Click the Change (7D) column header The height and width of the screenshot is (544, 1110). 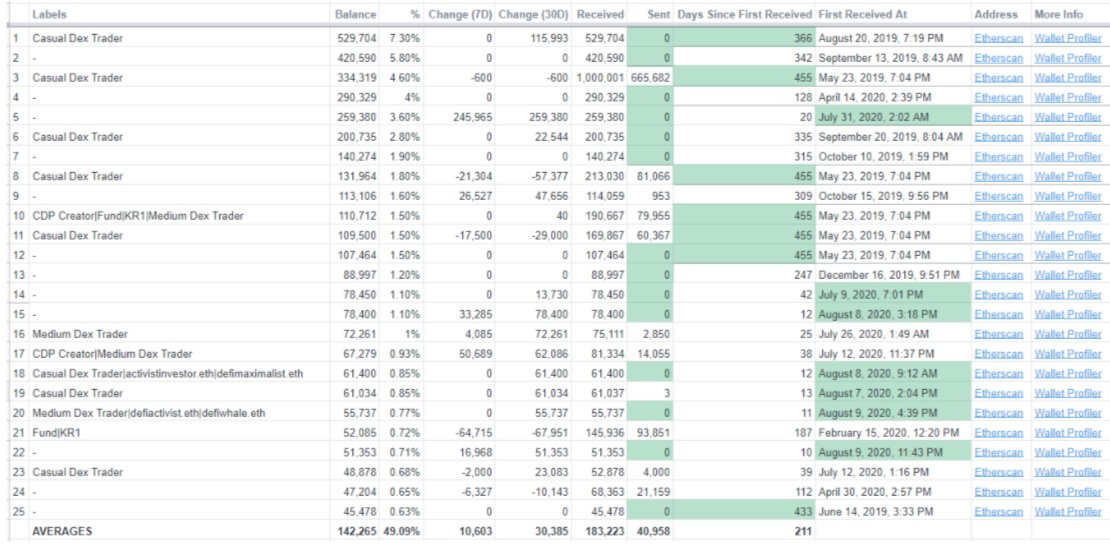click(x=459, y=15)
